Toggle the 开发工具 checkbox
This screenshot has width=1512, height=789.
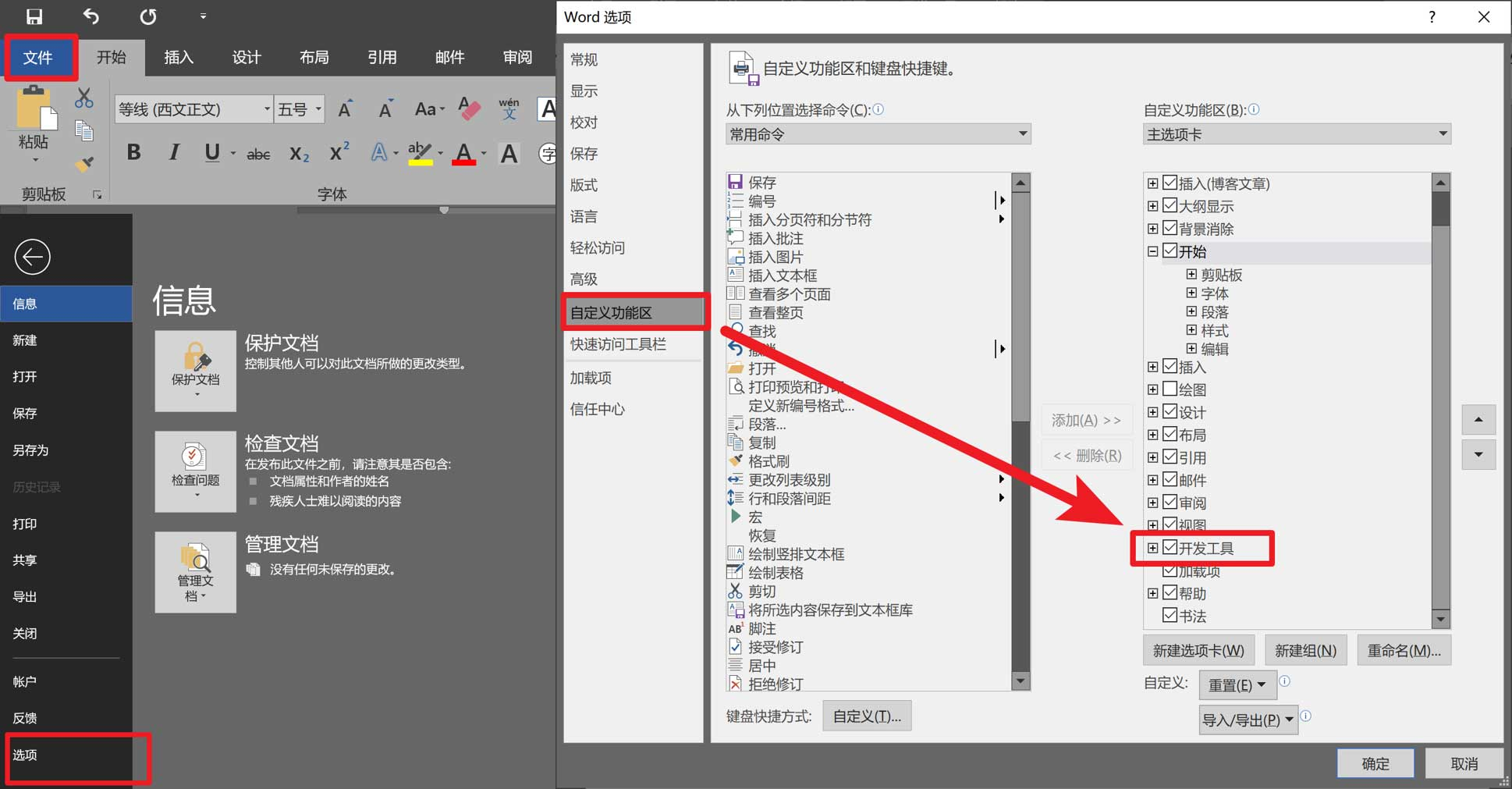[x=1169, y=548]
